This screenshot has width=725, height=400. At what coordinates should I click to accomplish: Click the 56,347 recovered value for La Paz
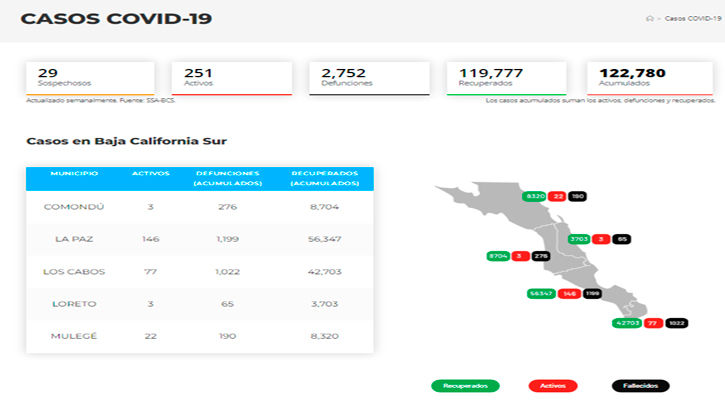click(x=325, y=239)
